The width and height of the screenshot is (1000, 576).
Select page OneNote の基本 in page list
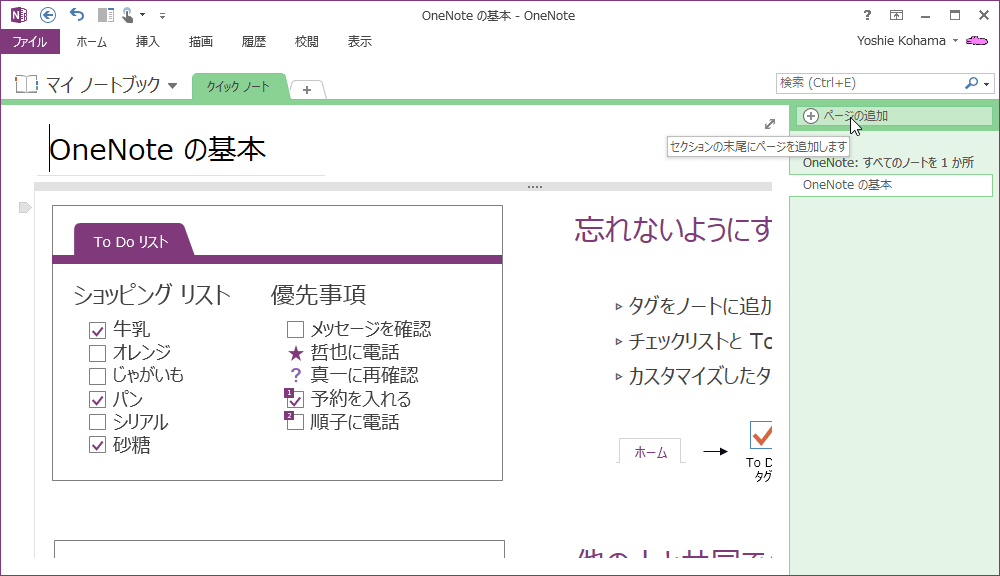tap(891, 185)
